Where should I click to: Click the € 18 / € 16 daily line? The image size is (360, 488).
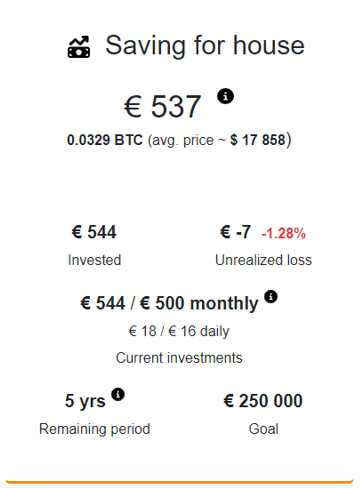(179, 331)
